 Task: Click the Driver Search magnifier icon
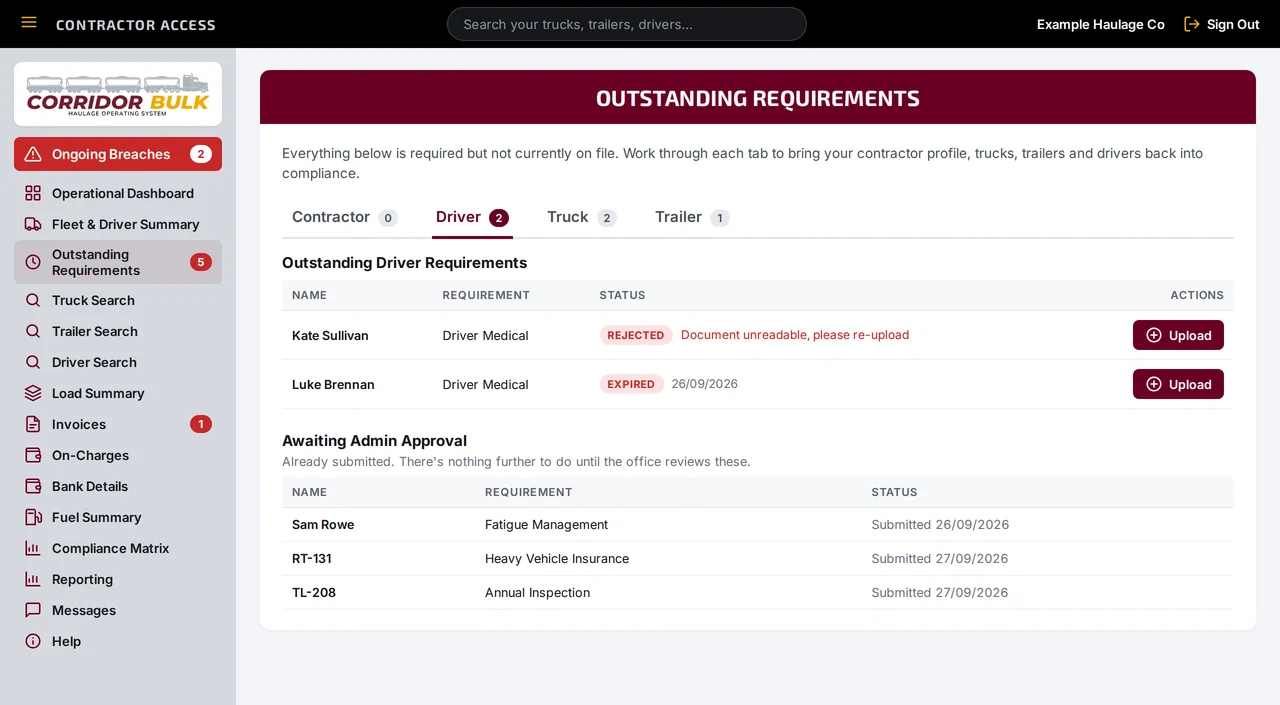(x=33, y=362)
